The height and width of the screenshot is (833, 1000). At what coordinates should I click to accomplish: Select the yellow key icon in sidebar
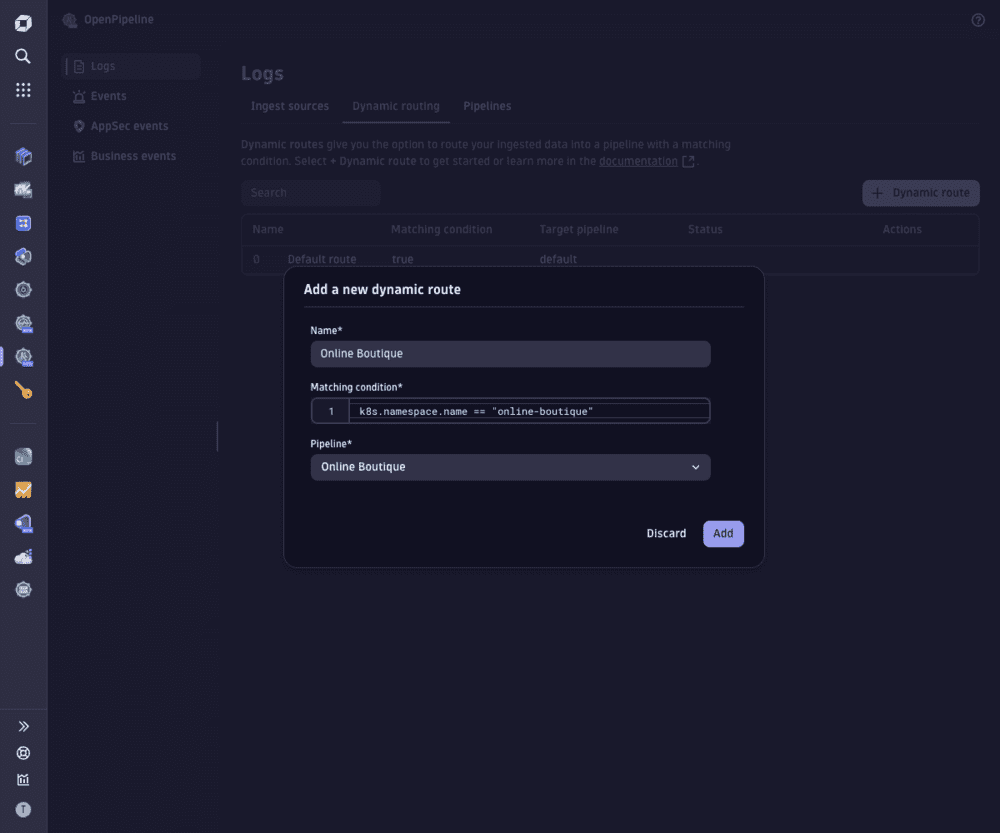click(x=23, y=390)
